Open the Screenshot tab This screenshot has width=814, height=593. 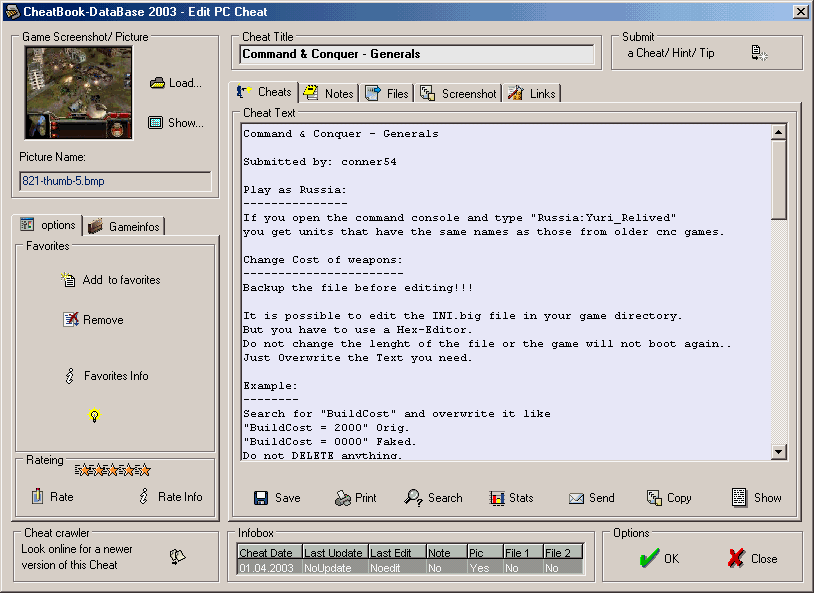tap(458, 93)
